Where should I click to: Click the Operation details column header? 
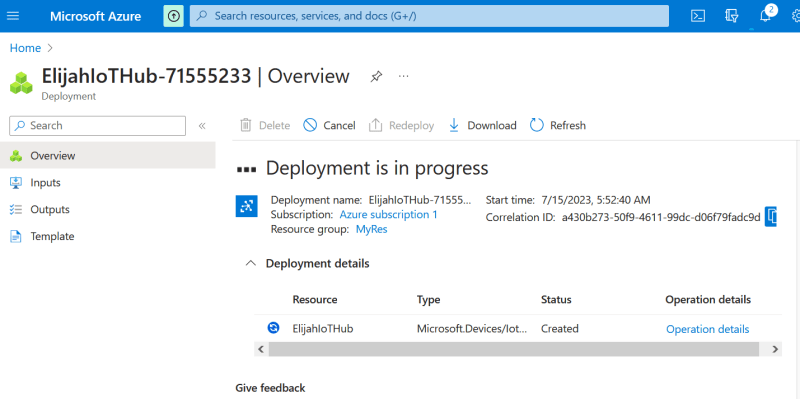tap(708, 300)
